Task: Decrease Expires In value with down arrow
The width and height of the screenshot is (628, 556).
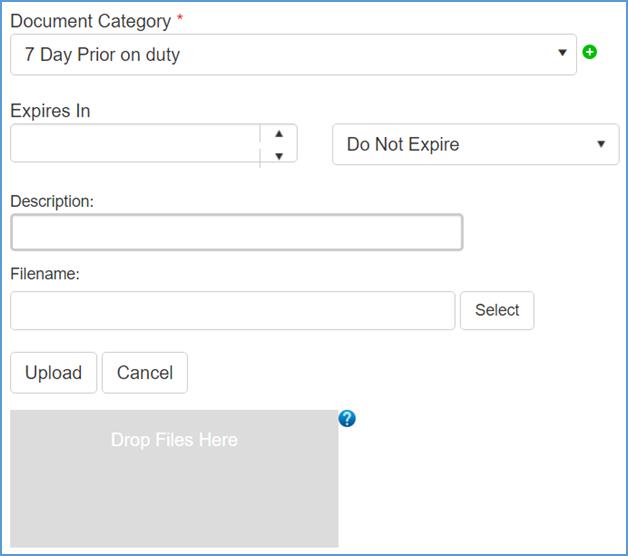Action: tap(279, 155)
